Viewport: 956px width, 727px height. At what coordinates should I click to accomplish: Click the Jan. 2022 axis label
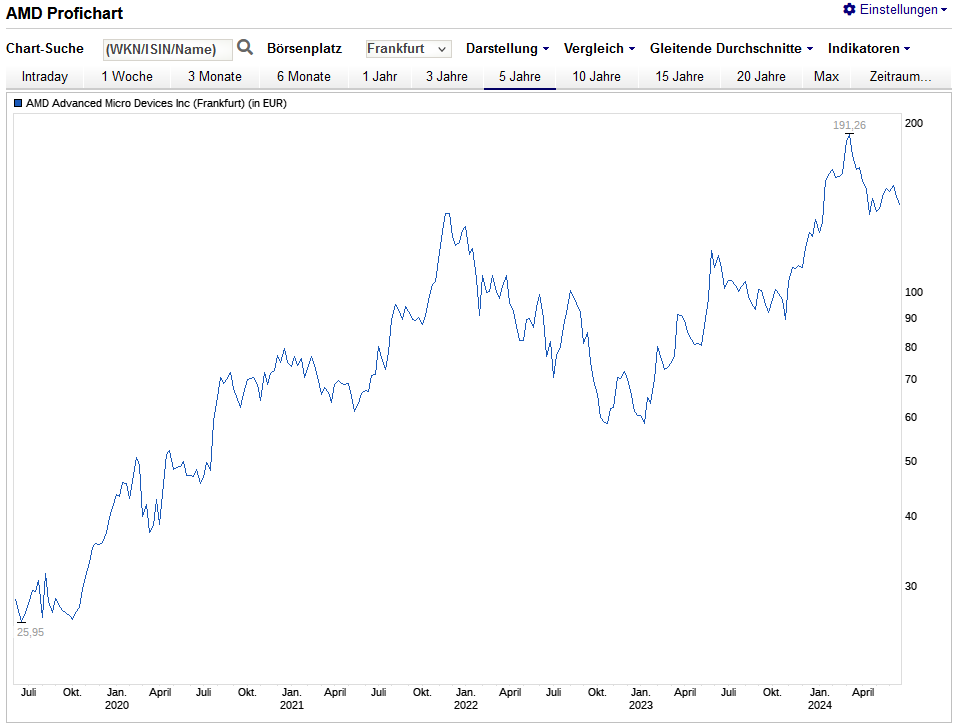click(x=466, y=698)
